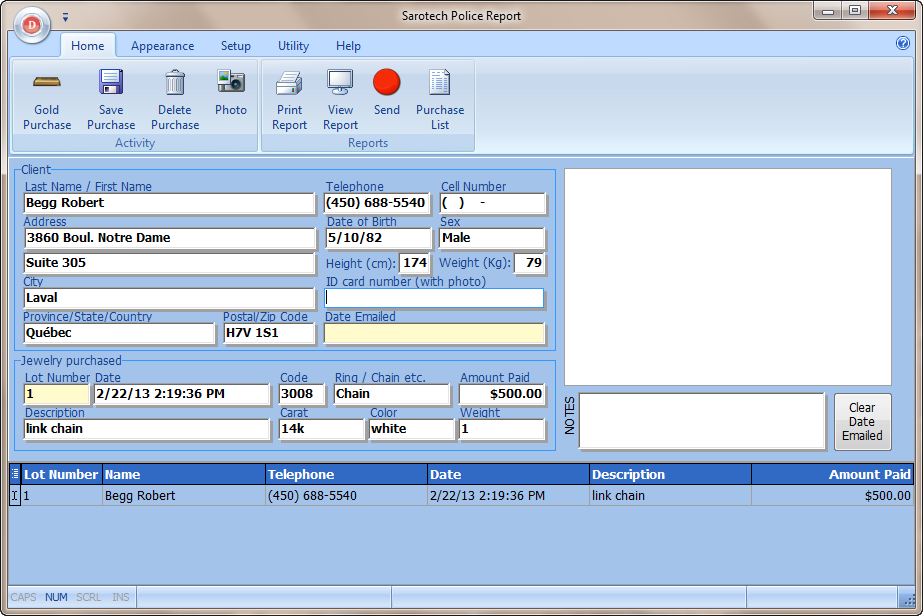
Task: Click the ID card number field
Action: (434, 298)
